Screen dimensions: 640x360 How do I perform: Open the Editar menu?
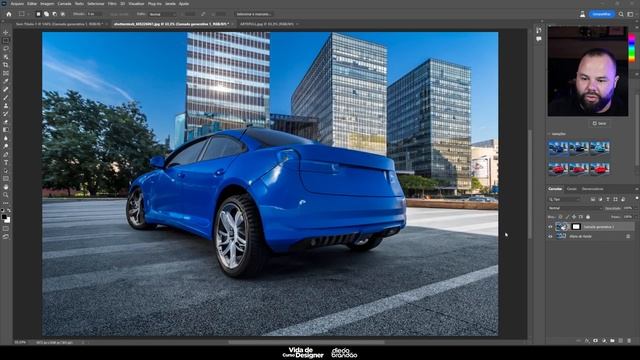click(x=32, y=4)
